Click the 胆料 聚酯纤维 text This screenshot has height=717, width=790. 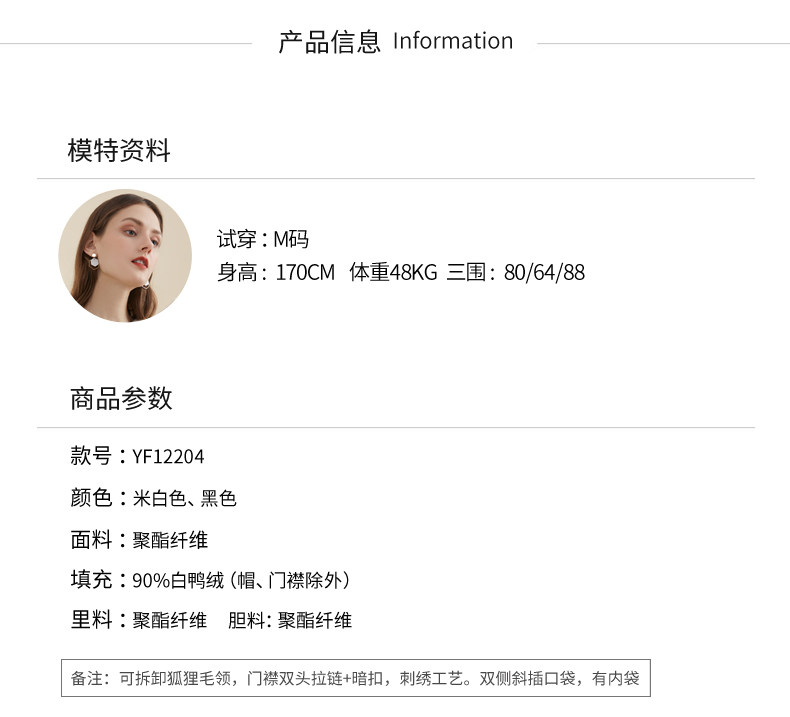pyautogui.click(x=290, y=620)
